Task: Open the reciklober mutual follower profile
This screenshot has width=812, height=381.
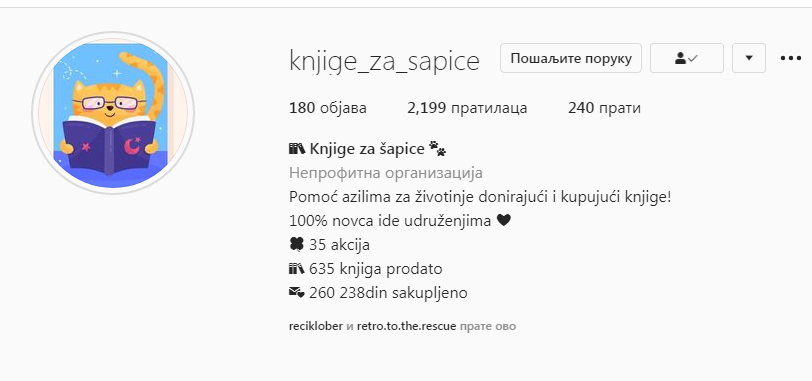Action: pyautogui.click(x=316, y=327)
